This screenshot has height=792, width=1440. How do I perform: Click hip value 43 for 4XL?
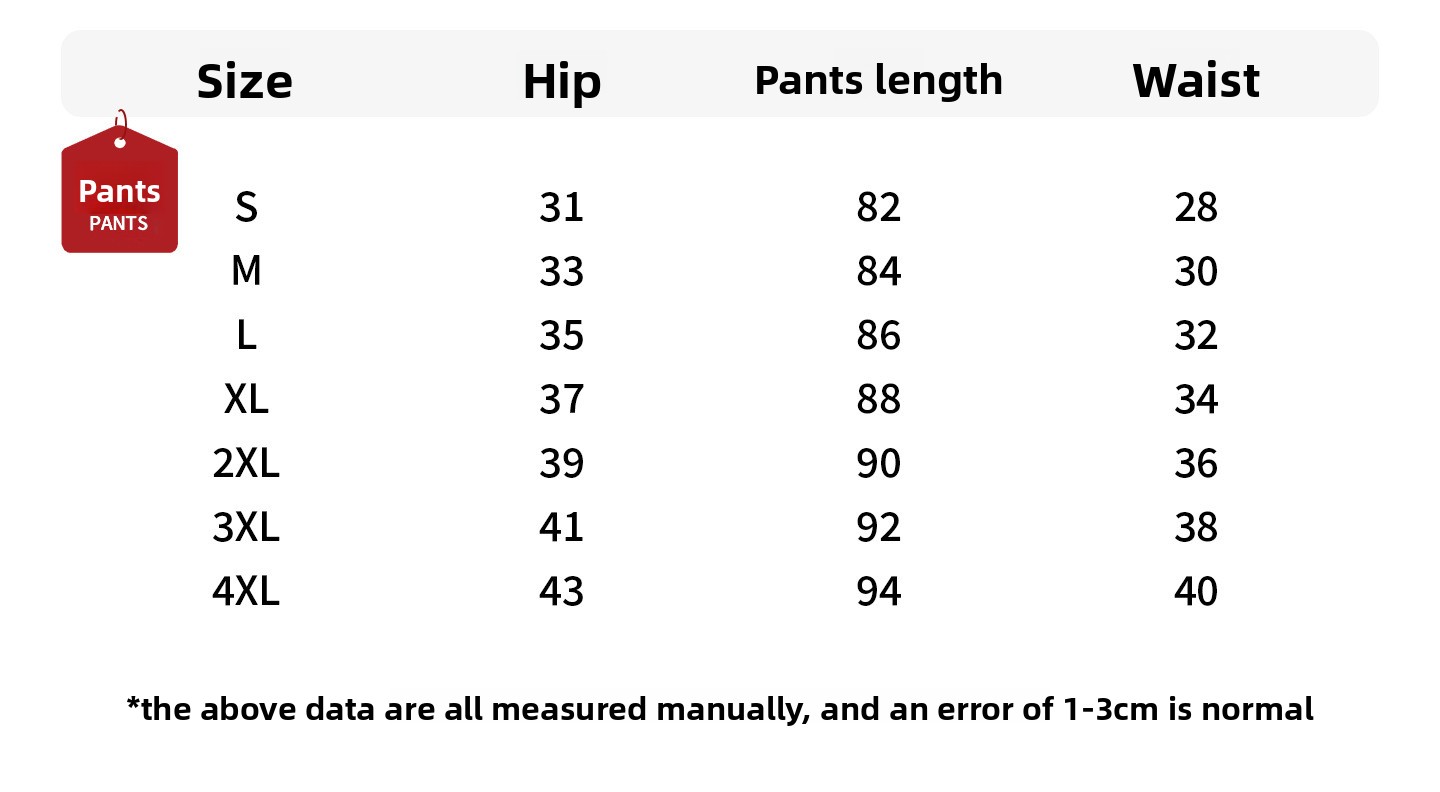pyautogui.click(x=561, y=592)
